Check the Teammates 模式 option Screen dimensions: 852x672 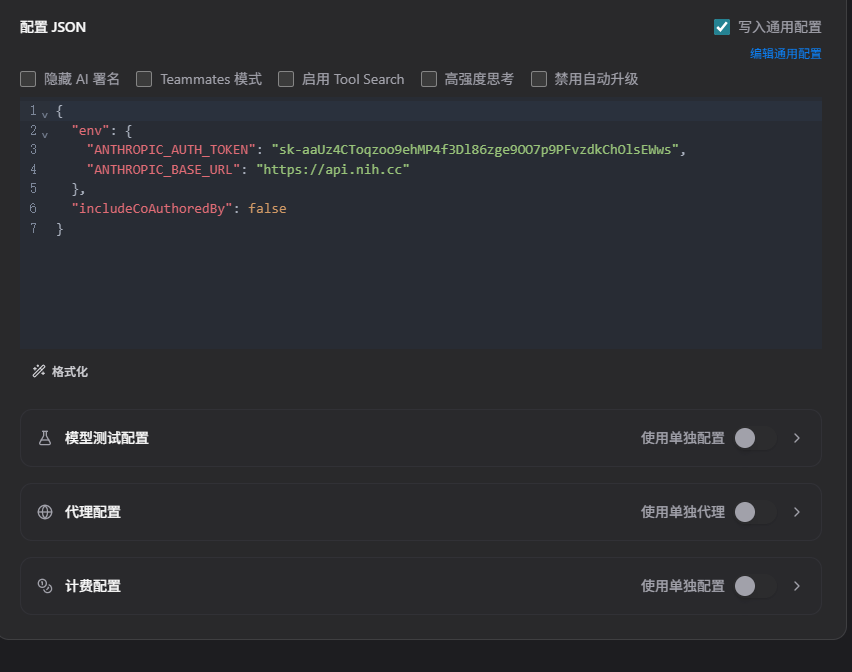[144, 79]
